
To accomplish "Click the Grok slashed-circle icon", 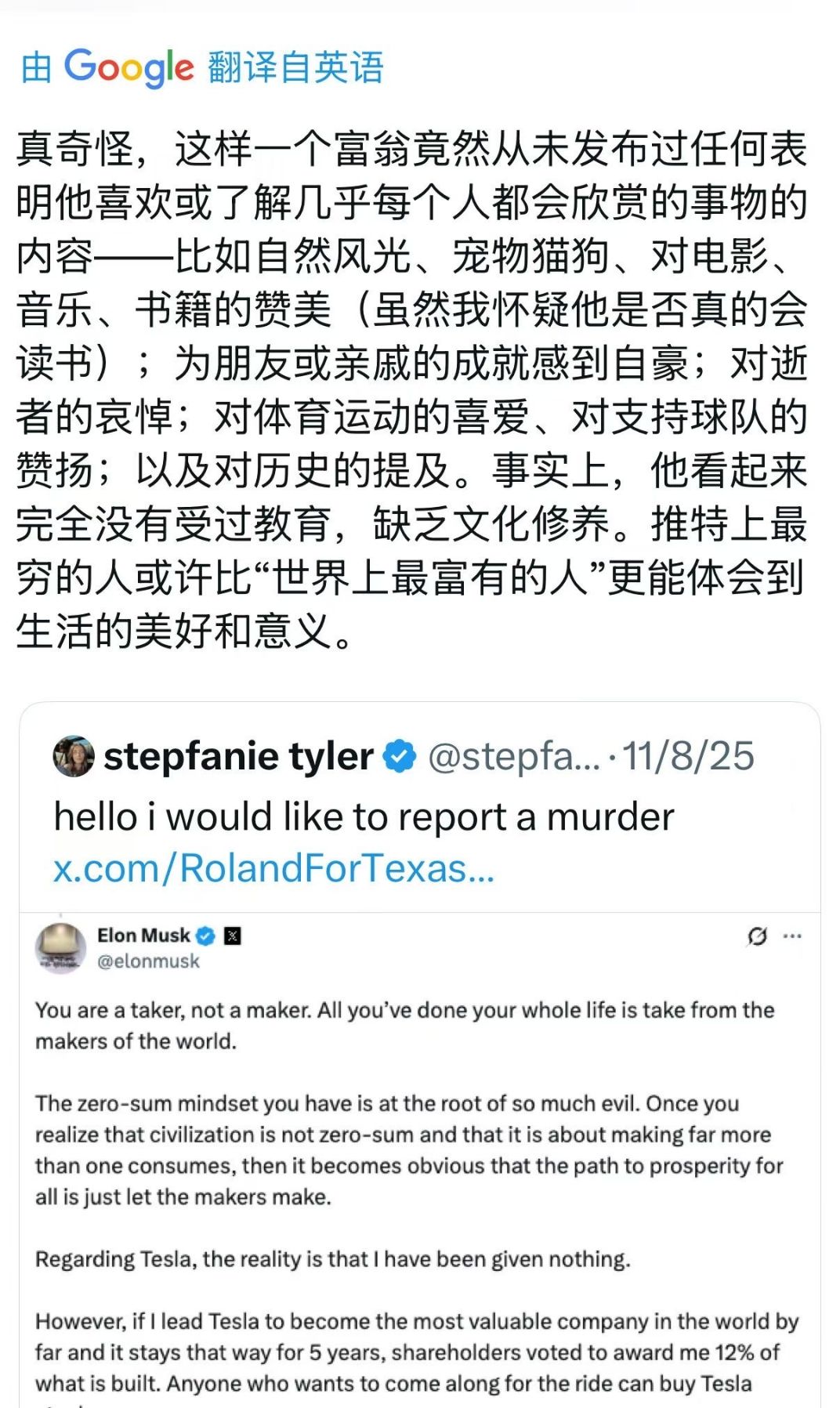I will coord(757,936).
